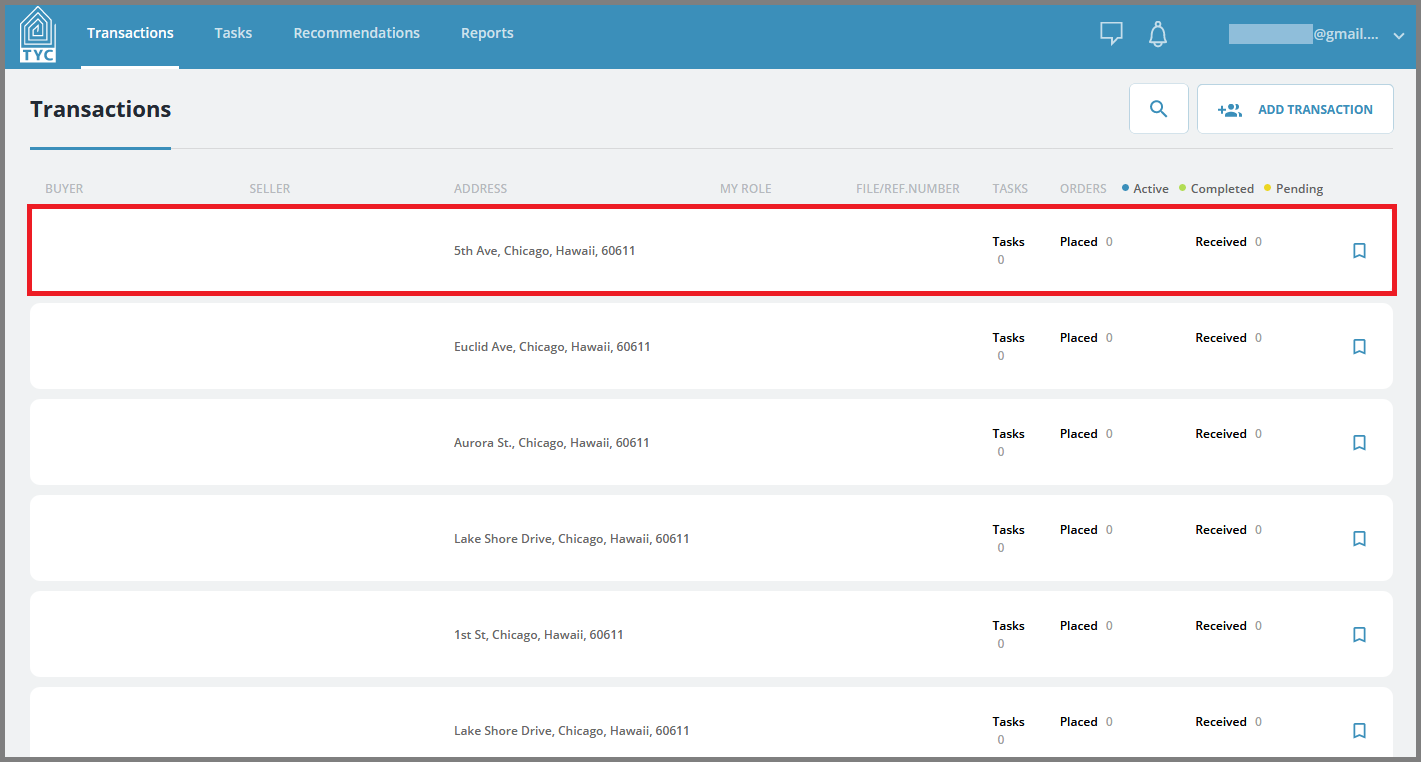The height and width of the screenshot is (762, 1421).
Task: Bookmark the 1st St transaction
Action: [x=1359, y=635]
